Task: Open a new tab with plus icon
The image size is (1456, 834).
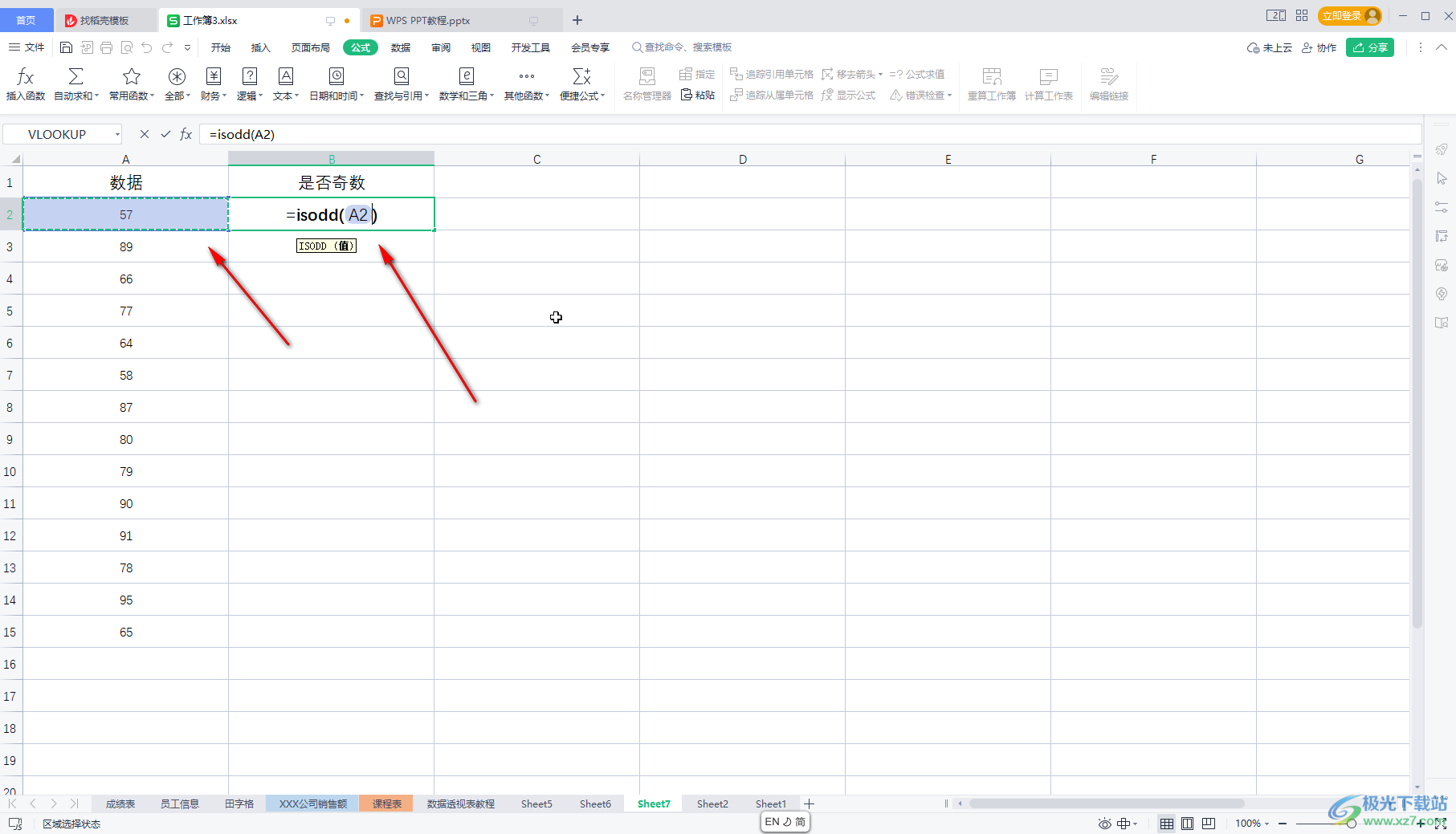Action: coord(577,20)
